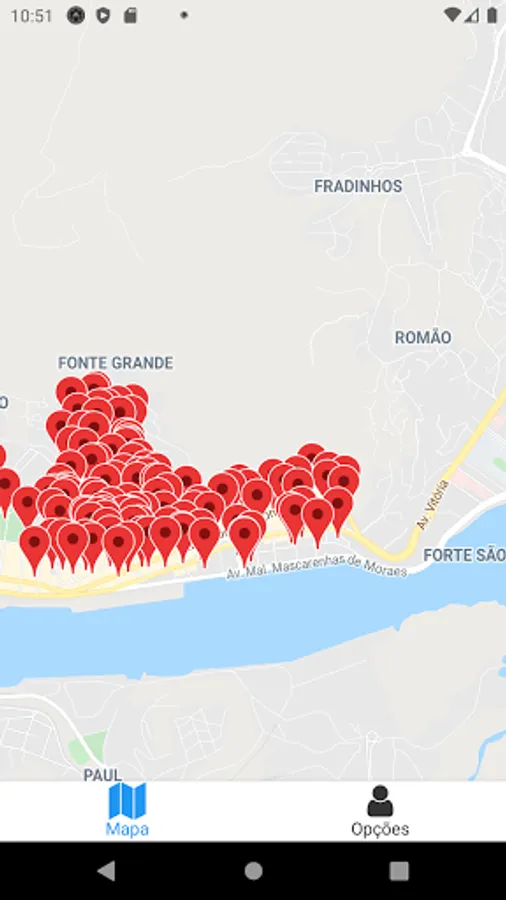
Task: Tap the clock showing 10:51 in the status bar
Action: (32, 15)
